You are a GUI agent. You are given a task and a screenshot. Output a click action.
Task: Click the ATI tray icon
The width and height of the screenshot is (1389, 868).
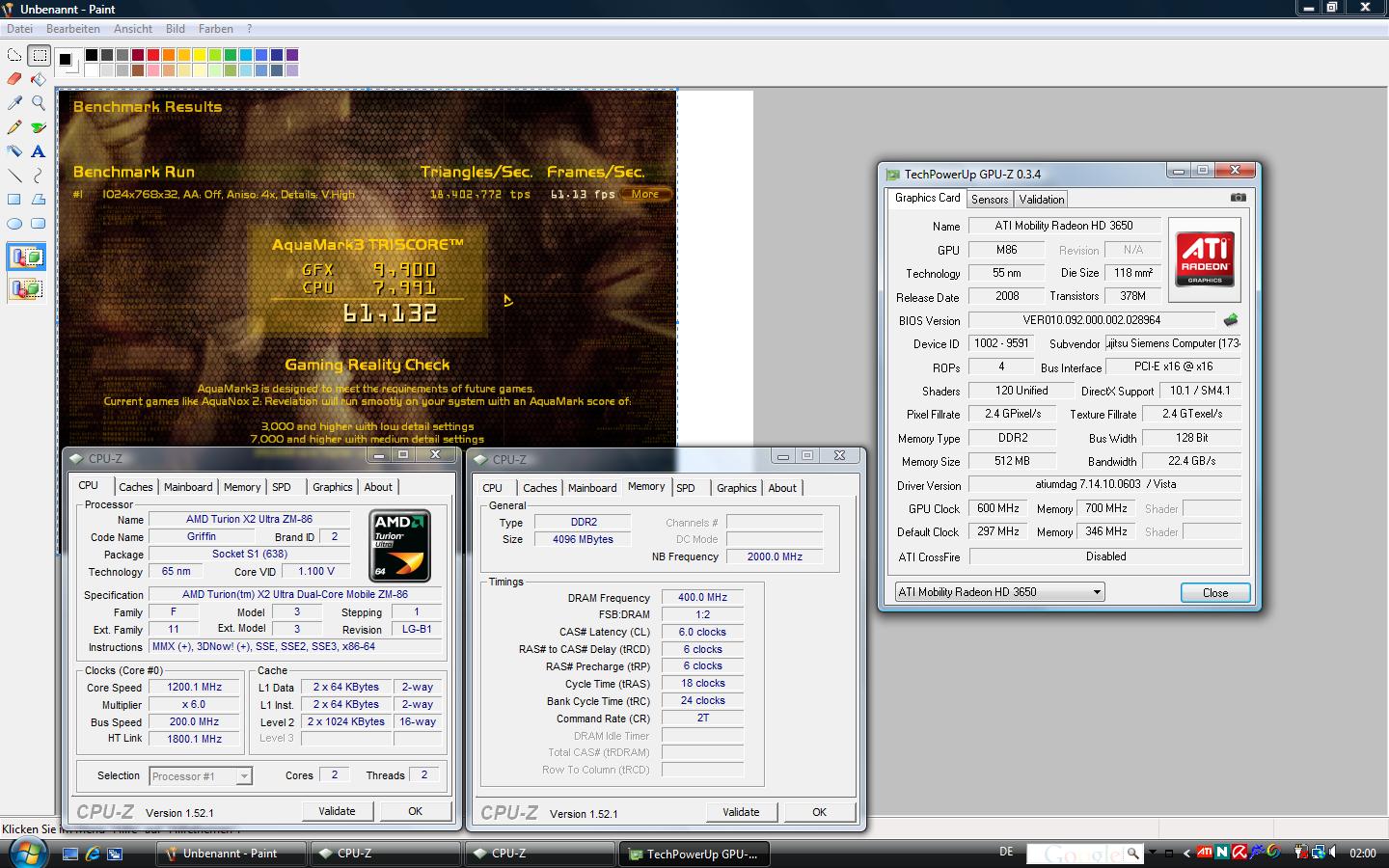click(x=1204, y=853)
